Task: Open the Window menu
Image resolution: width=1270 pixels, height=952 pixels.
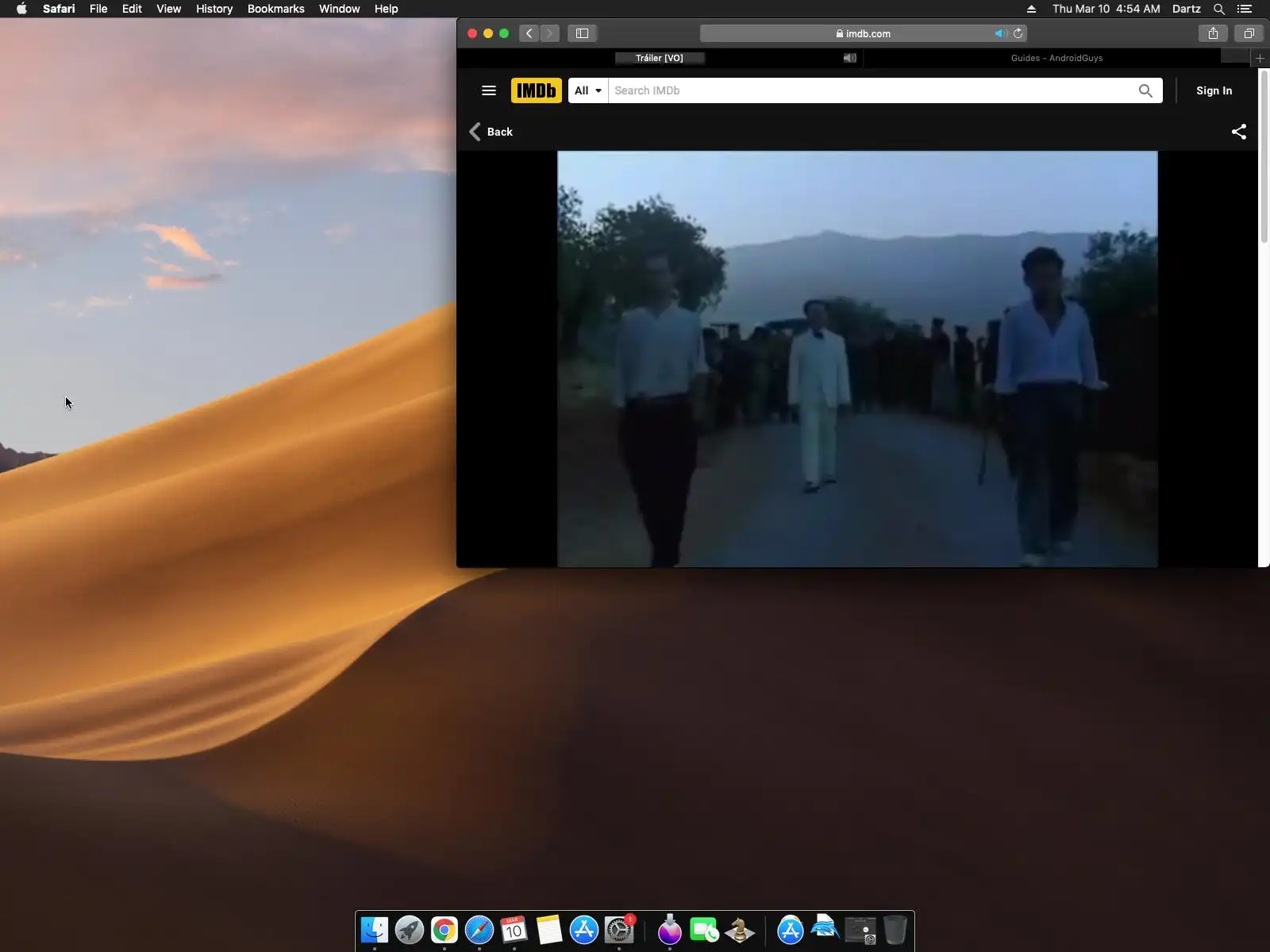Action: tap(339, 9)
